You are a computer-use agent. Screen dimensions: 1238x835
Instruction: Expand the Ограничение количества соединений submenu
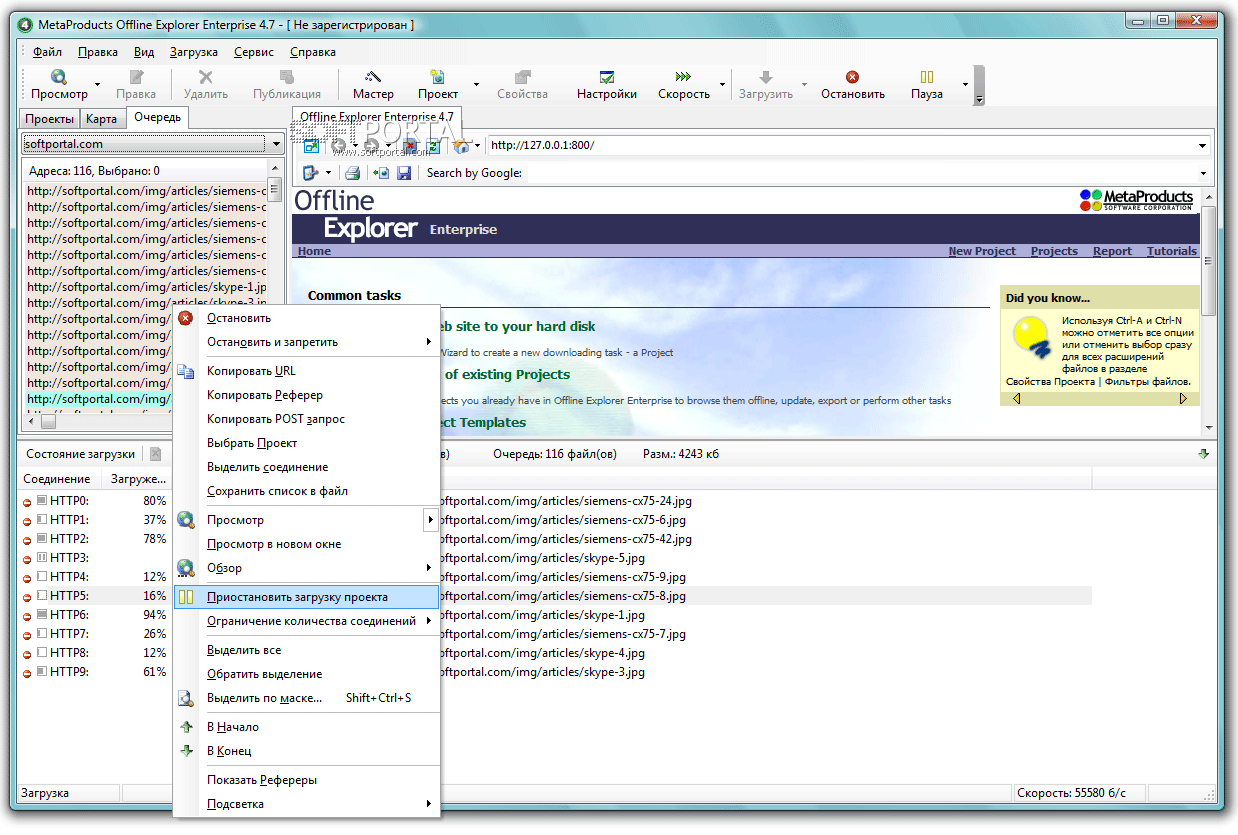click(428, 621)
